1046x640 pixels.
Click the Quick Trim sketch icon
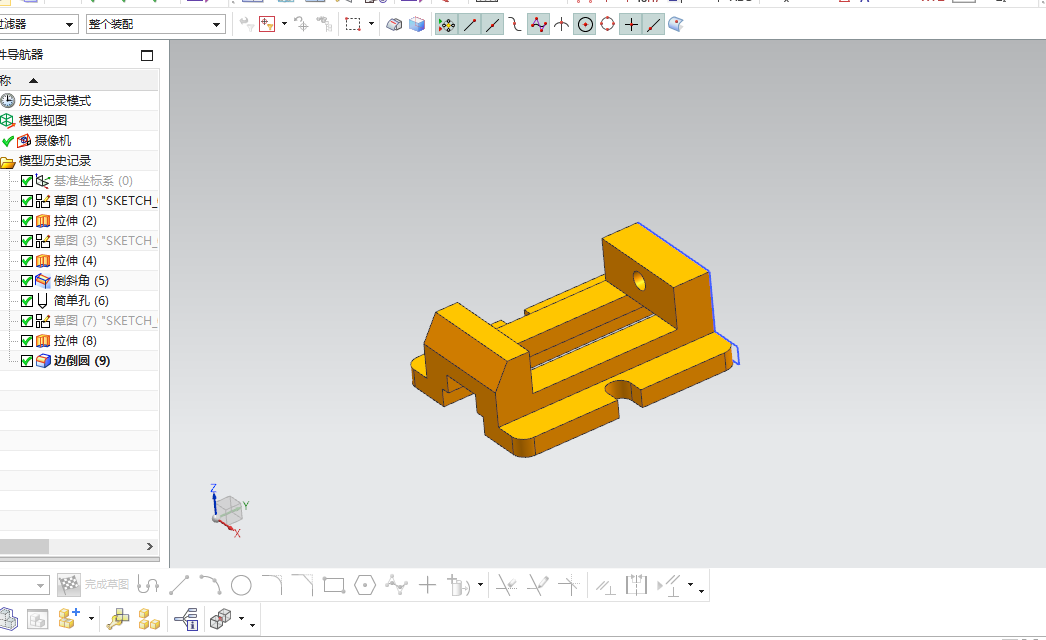[x=506, y=585]
